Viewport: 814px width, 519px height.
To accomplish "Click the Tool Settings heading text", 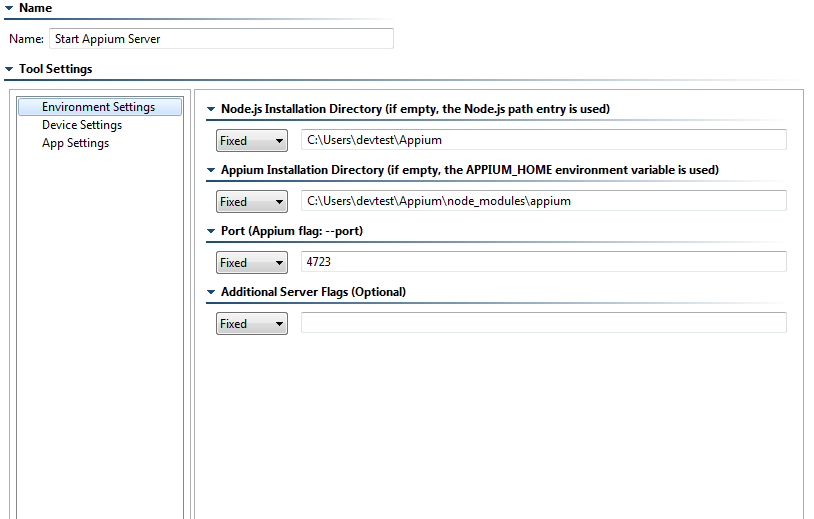I will (56, 69).
